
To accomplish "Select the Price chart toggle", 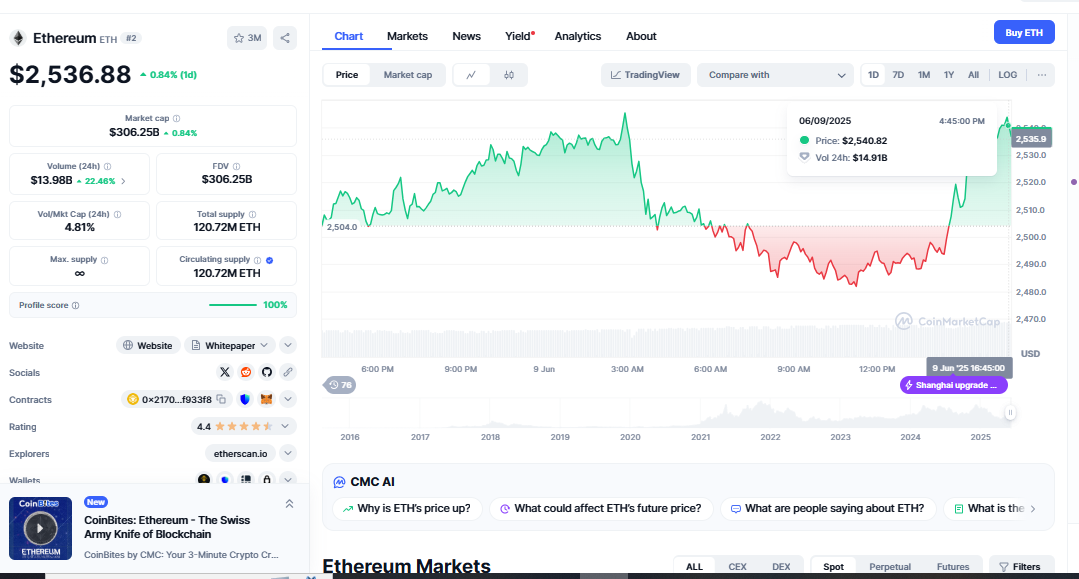I will pyautogui.click(x=347, y=75).
